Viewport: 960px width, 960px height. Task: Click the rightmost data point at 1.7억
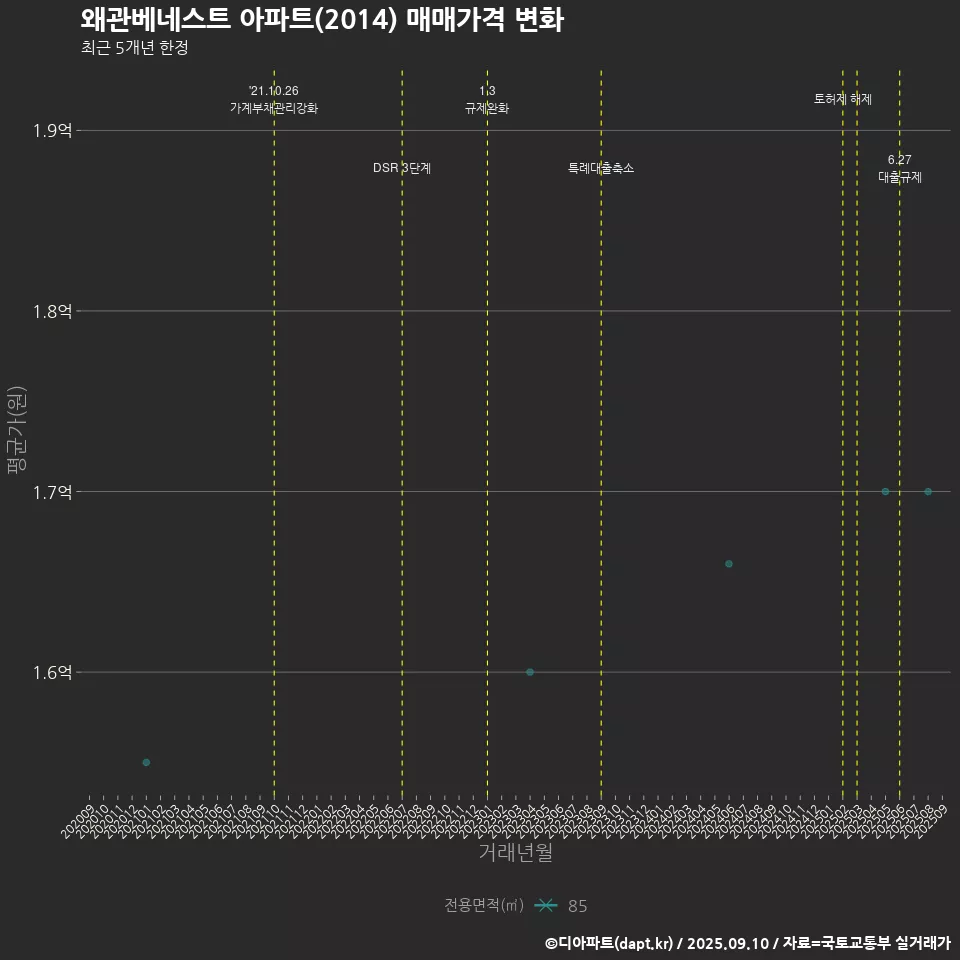(928, 491)
